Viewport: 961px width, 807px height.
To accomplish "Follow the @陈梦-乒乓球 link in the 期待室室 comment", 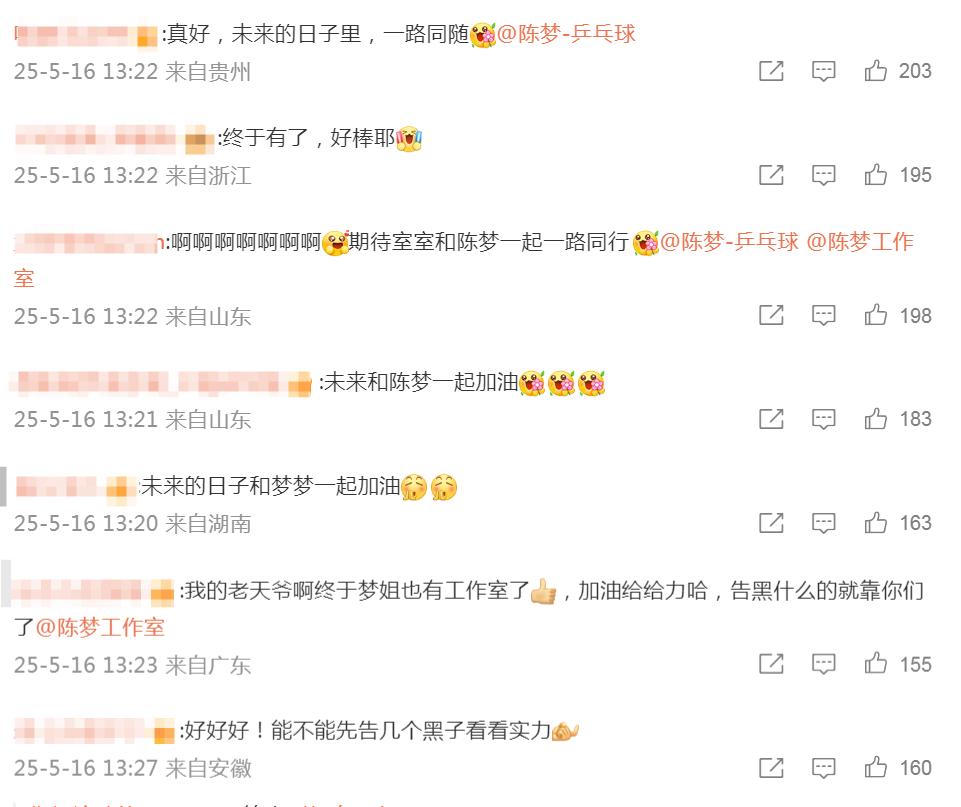I will click(x=729, y=242).
